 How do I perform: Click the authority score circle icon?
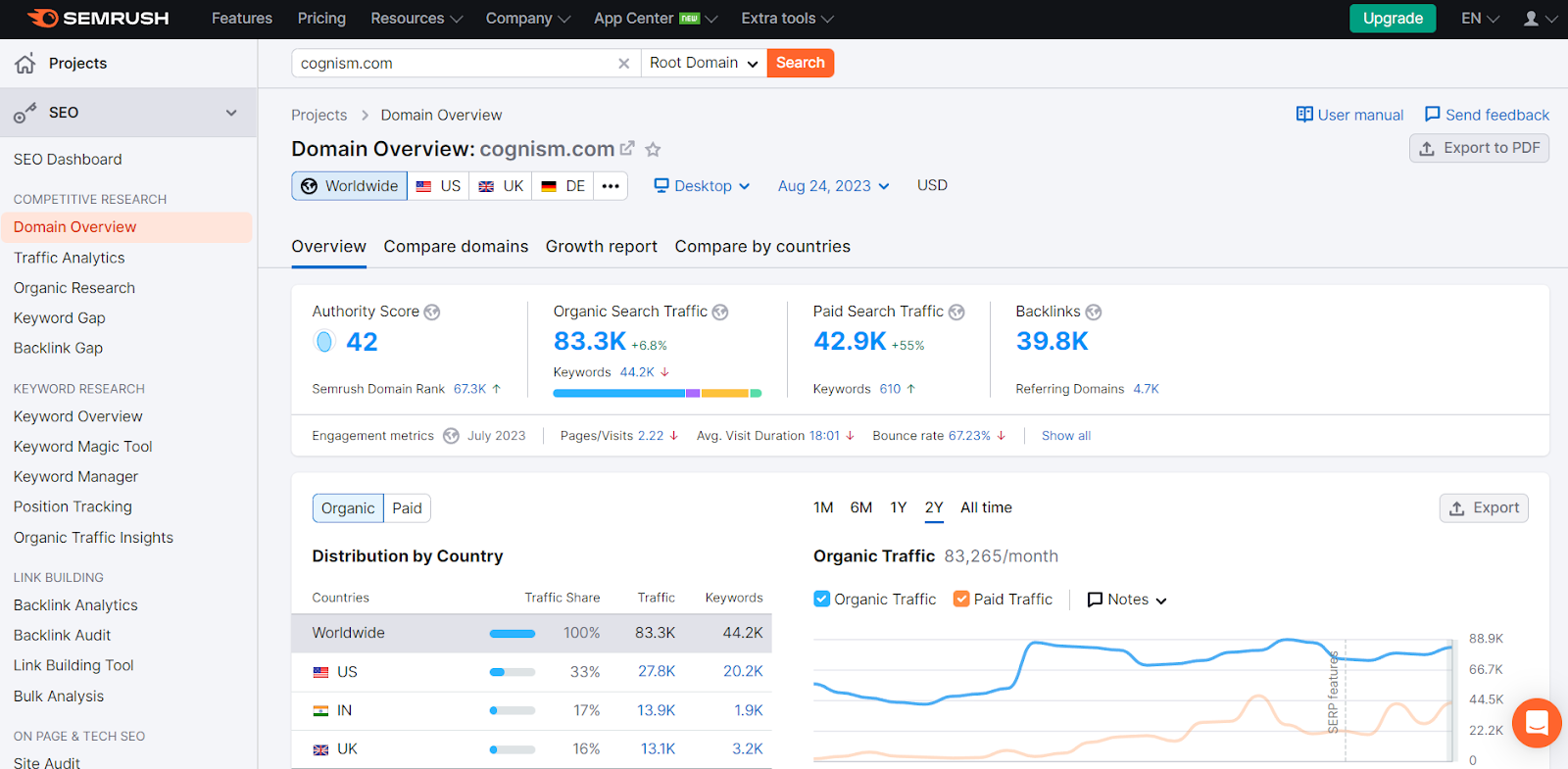pos(324,341)
